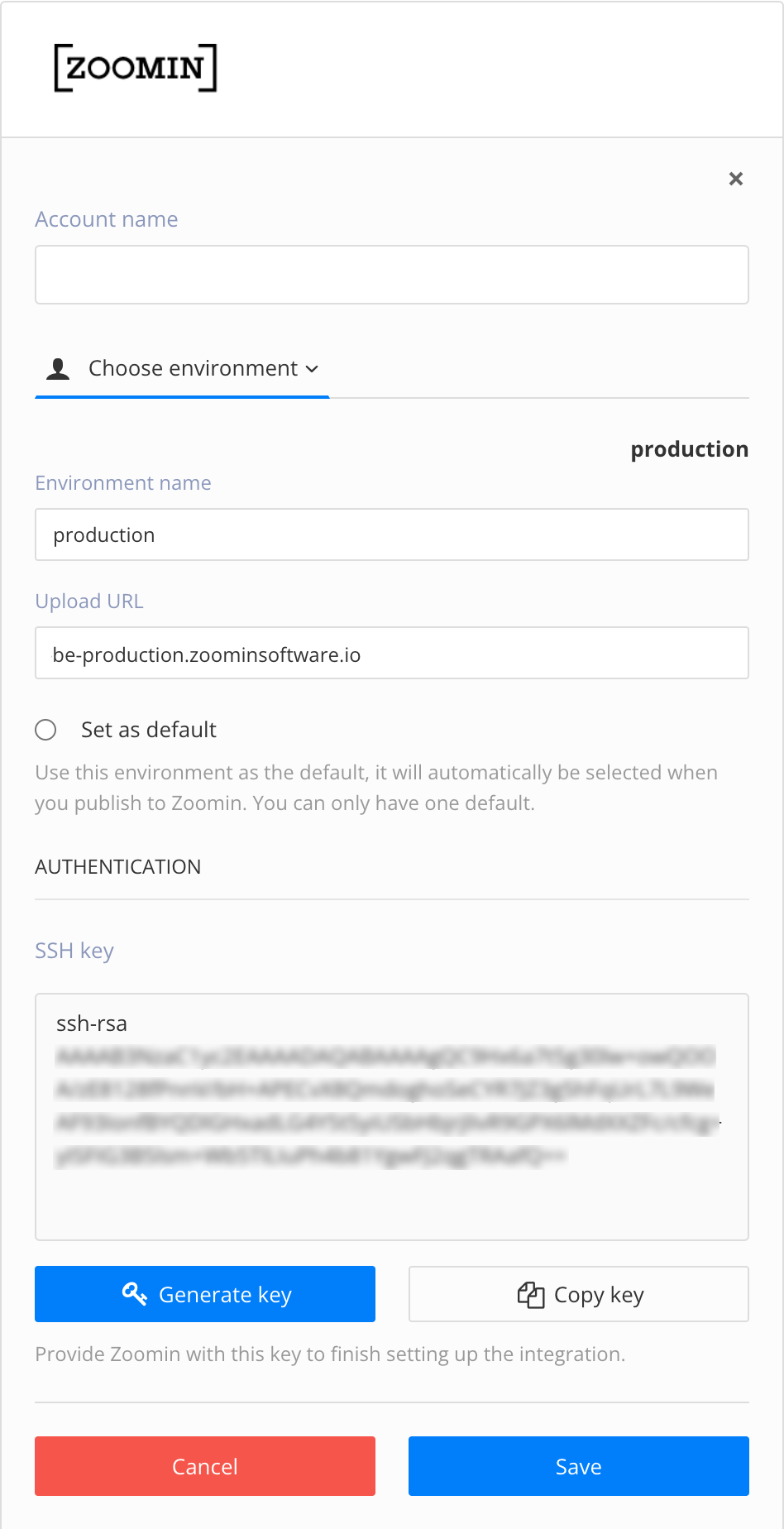Click the user icon beside Choose environment
This screenshot has height=1529, width=784.
(x=57, y=367)
